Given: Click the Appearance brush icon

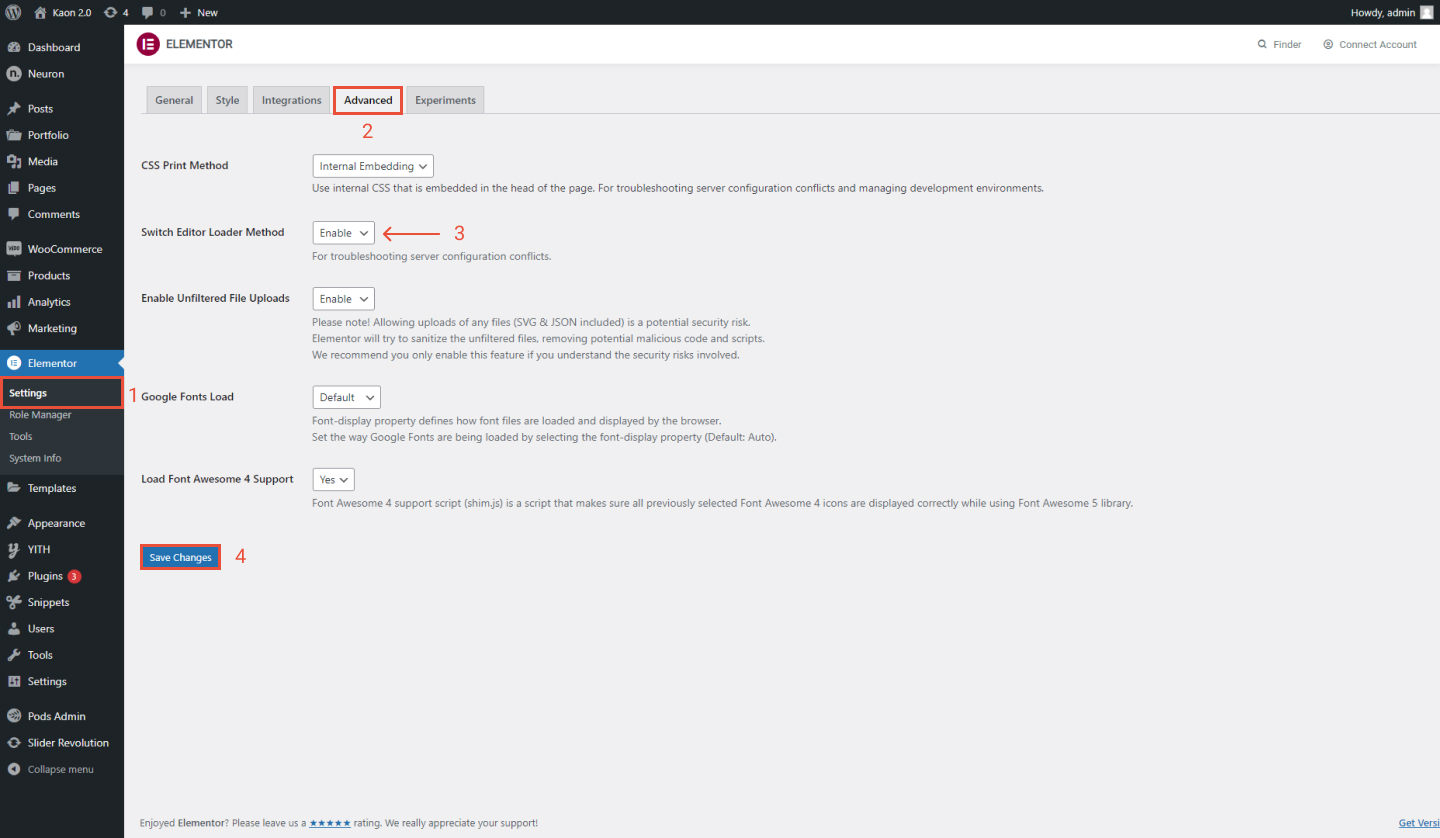Looking at the screenshot, I should (x=14, y=523).
